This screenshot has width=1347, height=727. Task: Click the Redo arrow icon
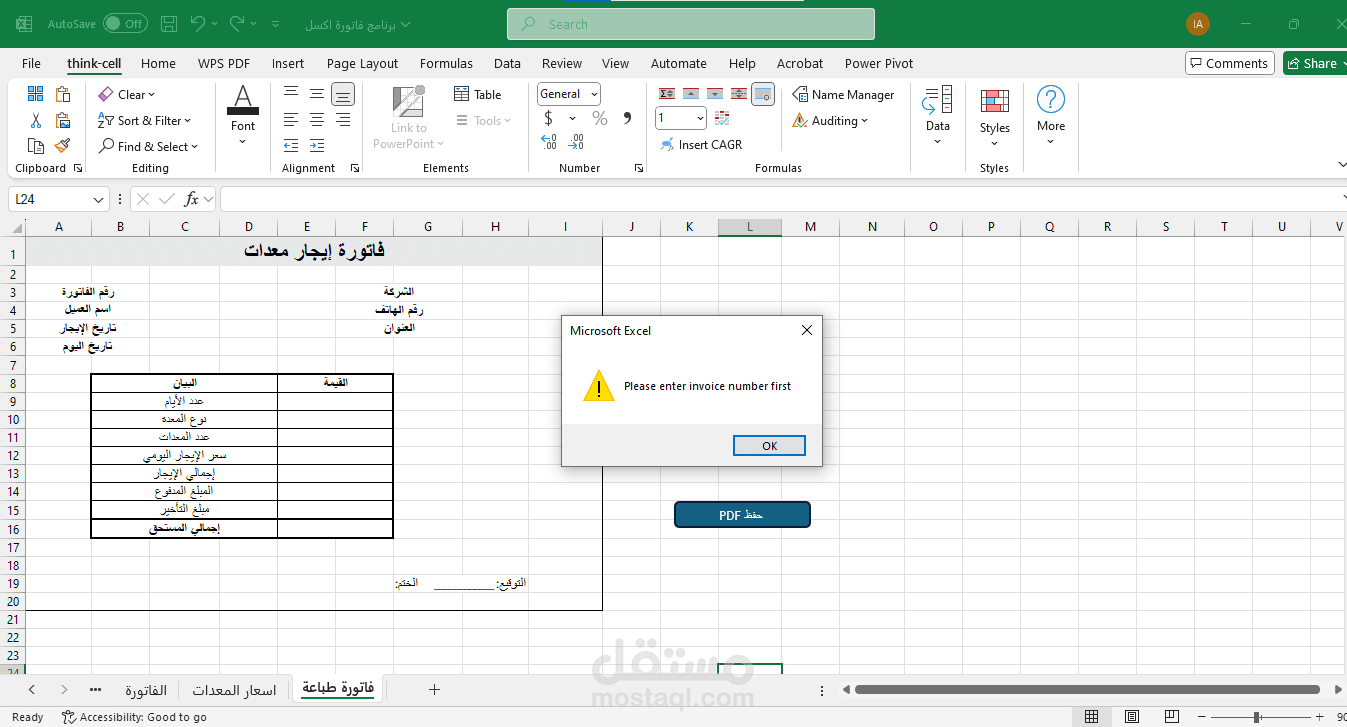(237, 23)
